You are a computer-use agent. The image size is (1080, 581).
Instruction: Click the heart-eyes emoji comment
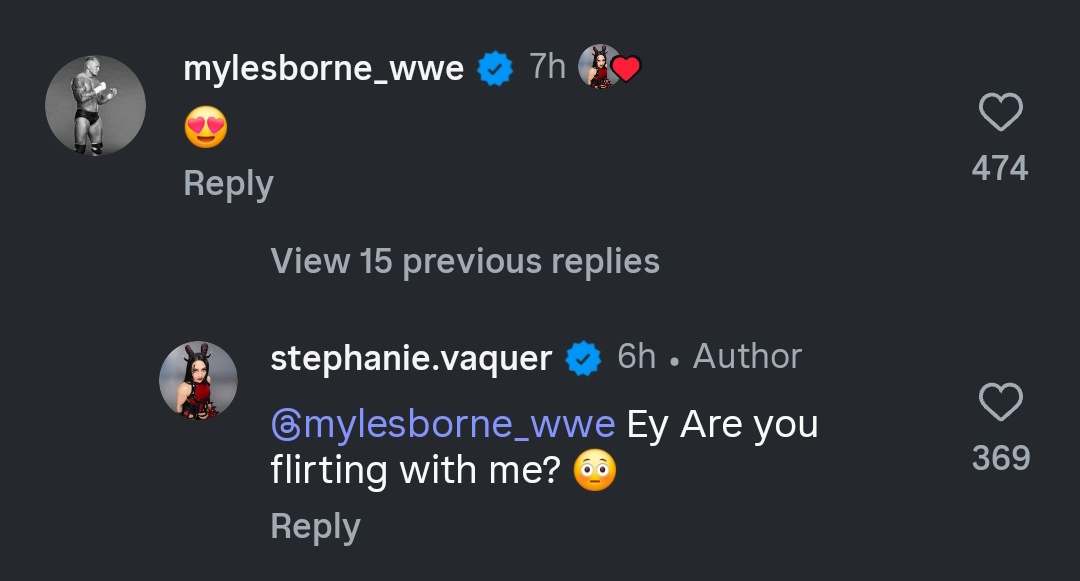tap(206, 128)
